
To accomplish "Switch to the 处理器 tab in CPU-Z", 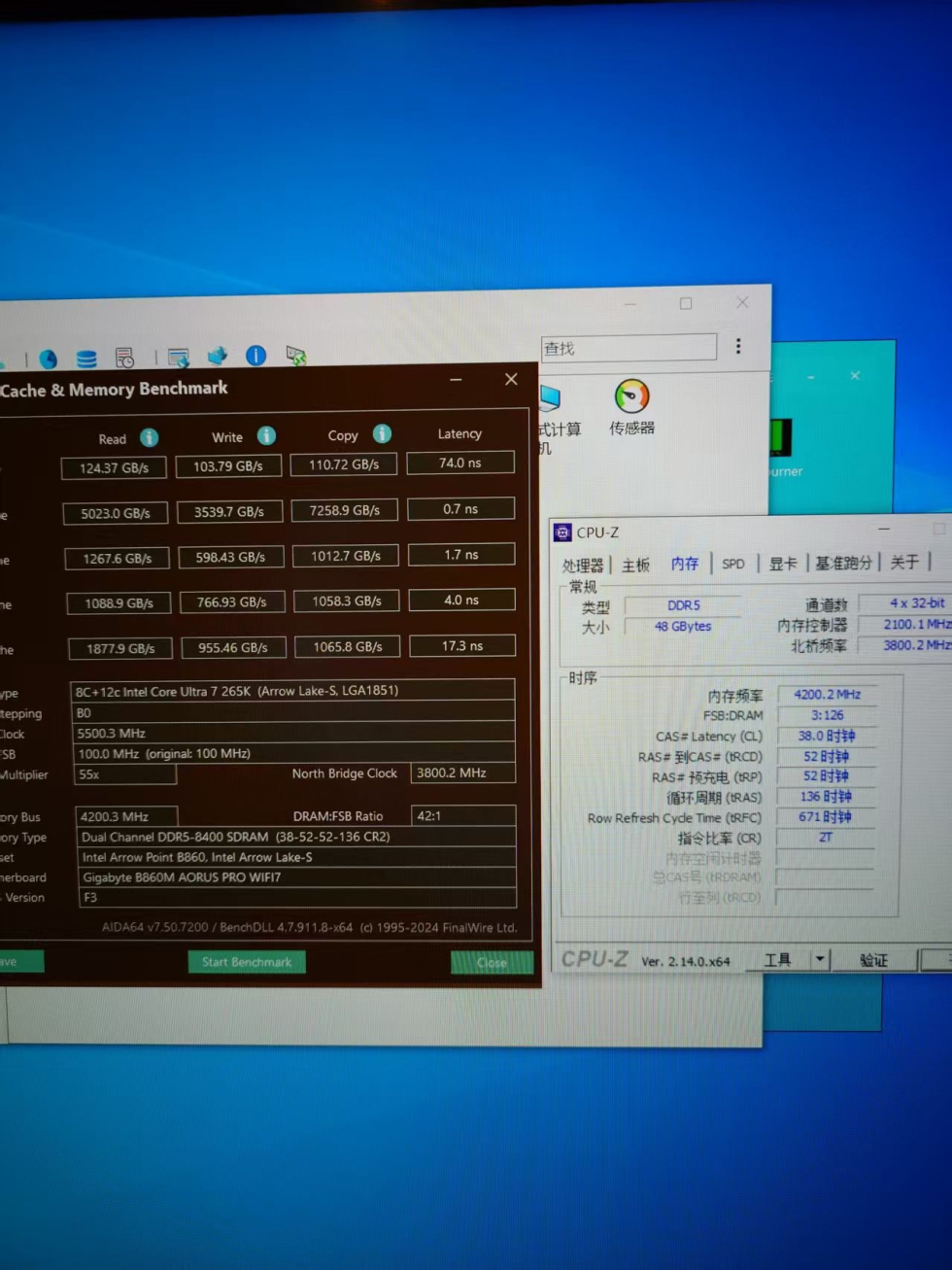I will (x=583, y=565).
